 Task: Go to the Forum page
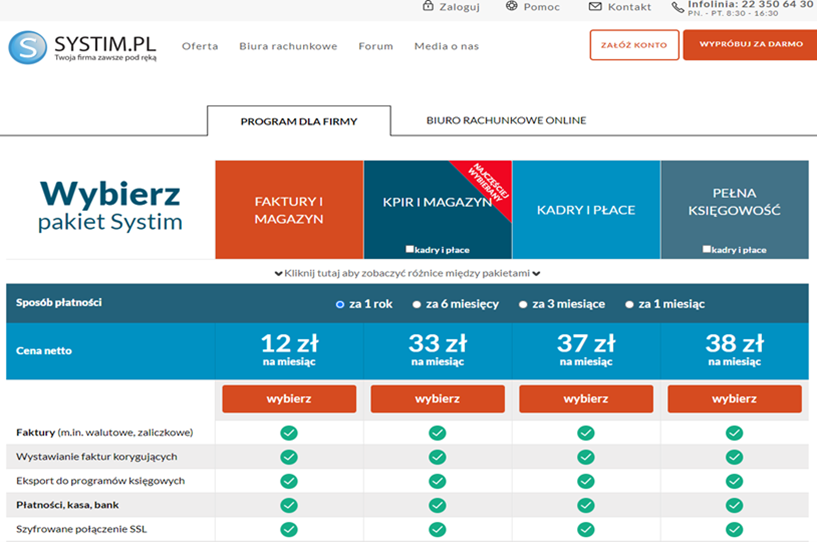tap(376, 46)
